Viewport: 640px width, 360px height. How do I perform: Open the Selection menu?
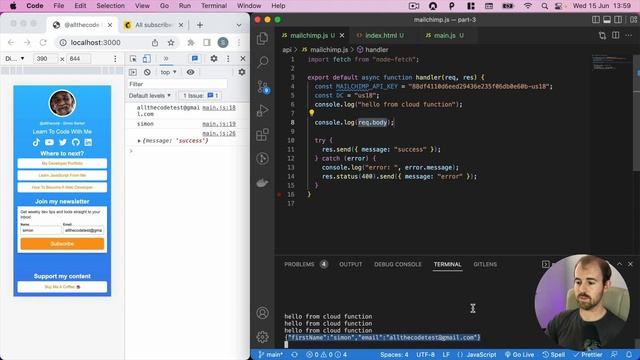[x=110, y=6]
